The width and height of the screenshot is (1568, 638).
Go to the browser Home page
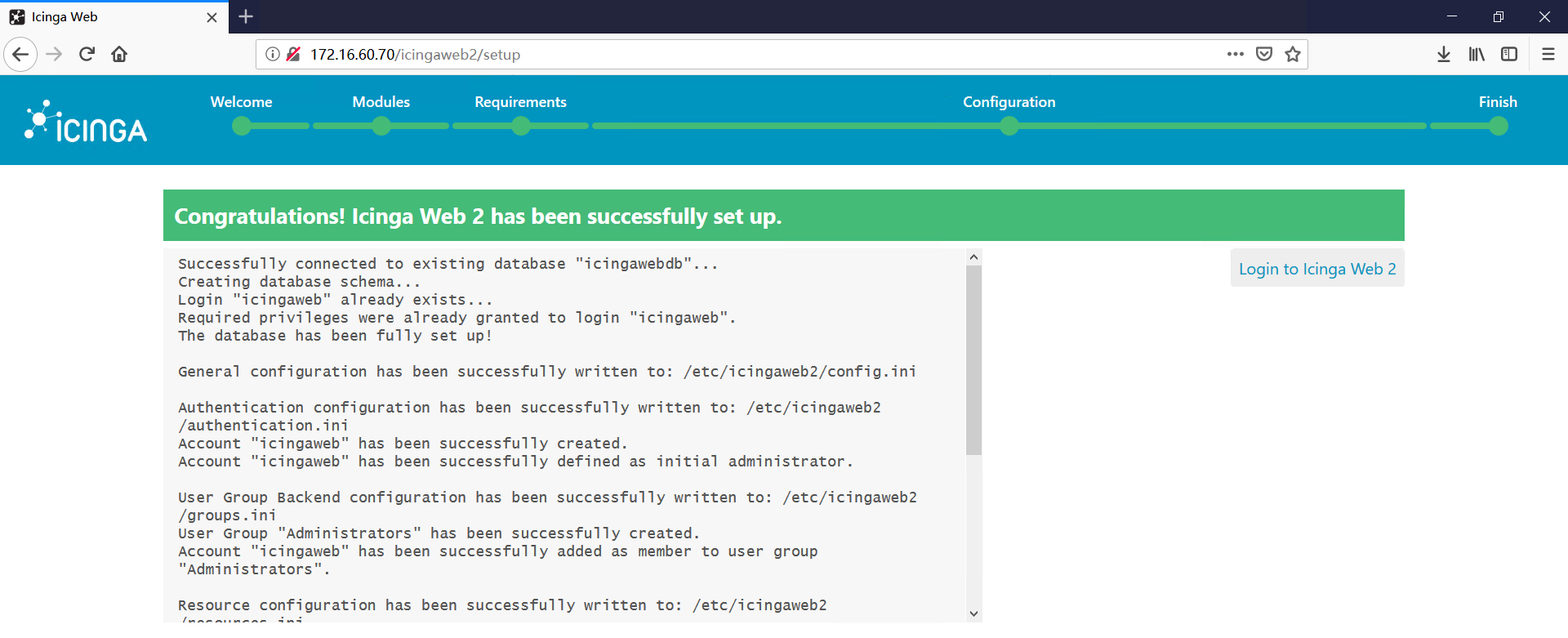[119, 55]
